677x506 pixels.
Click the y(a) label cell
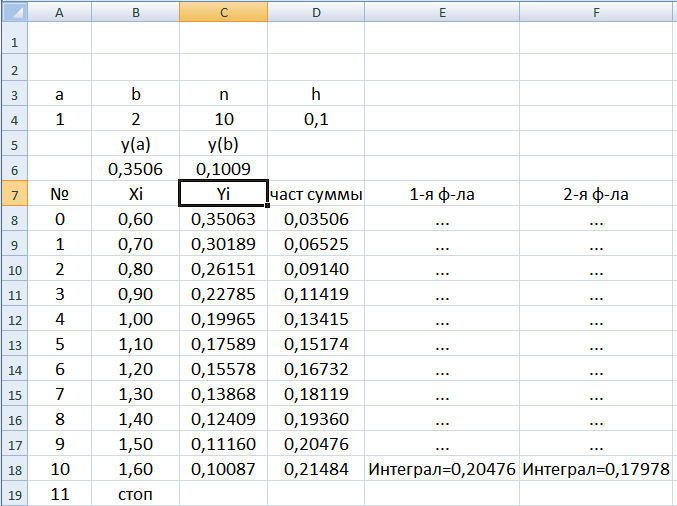tap(136, 144)
